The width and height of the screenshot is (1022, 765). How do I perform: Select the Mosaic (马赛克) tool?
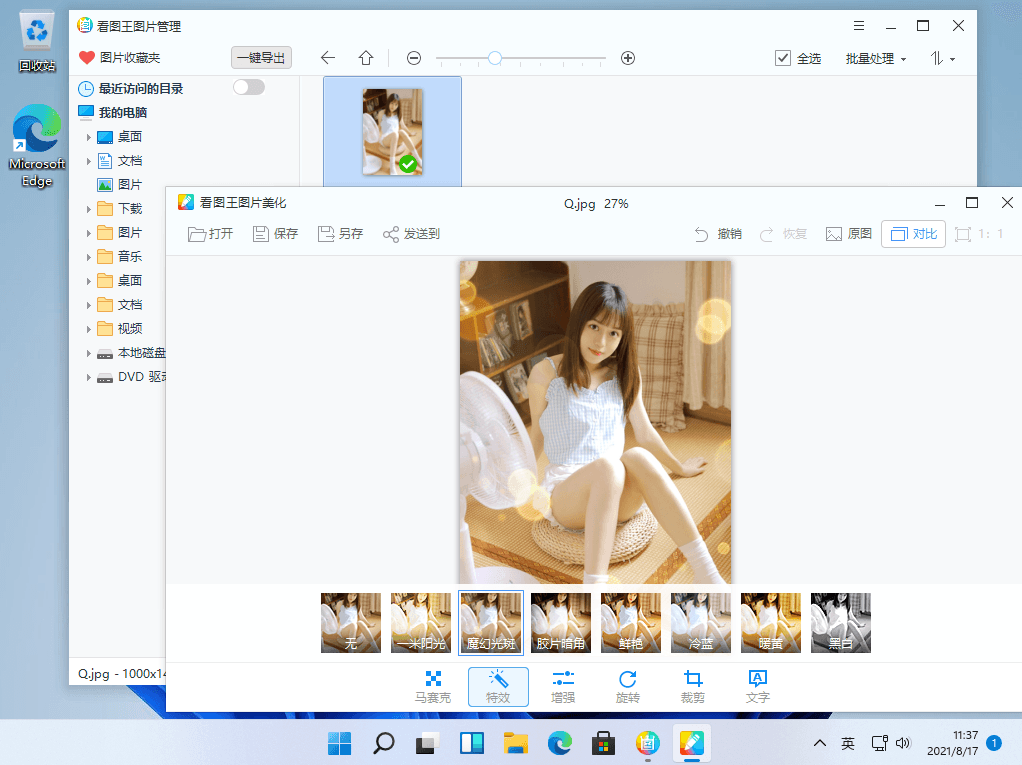[433, 687]
